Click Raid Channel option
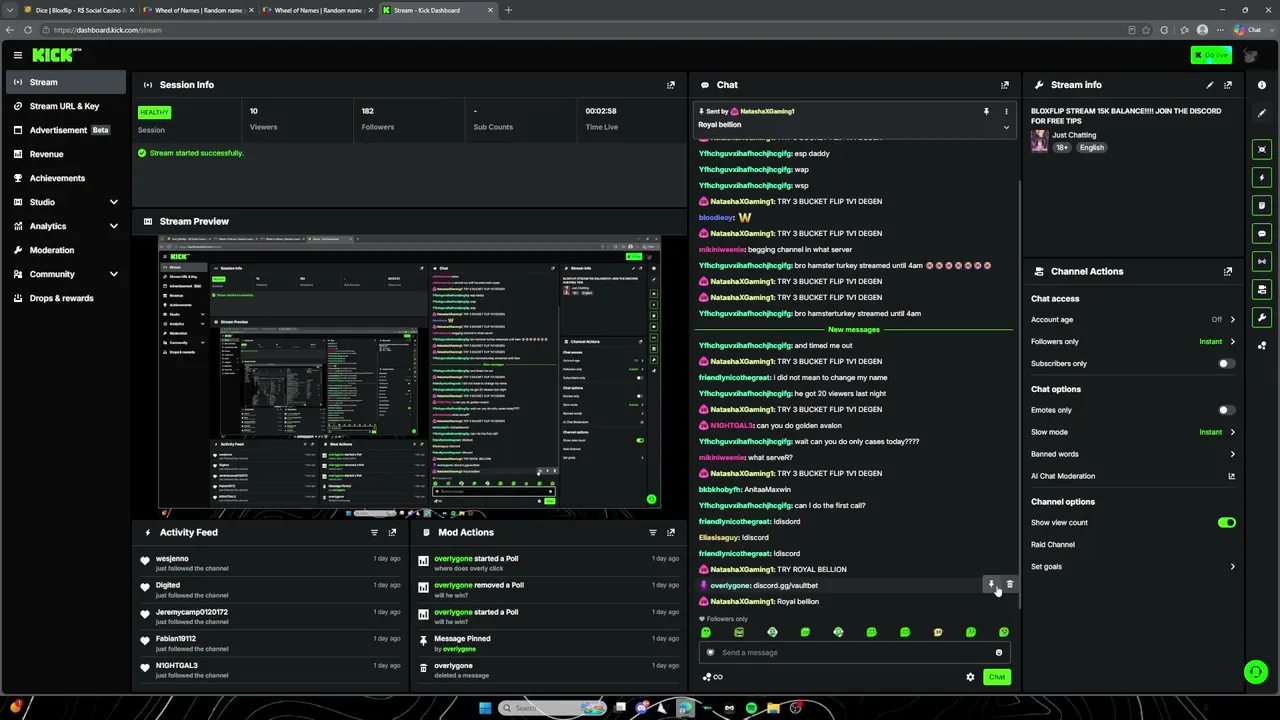Screen dimensions: 1280x720 [1053, 545]
